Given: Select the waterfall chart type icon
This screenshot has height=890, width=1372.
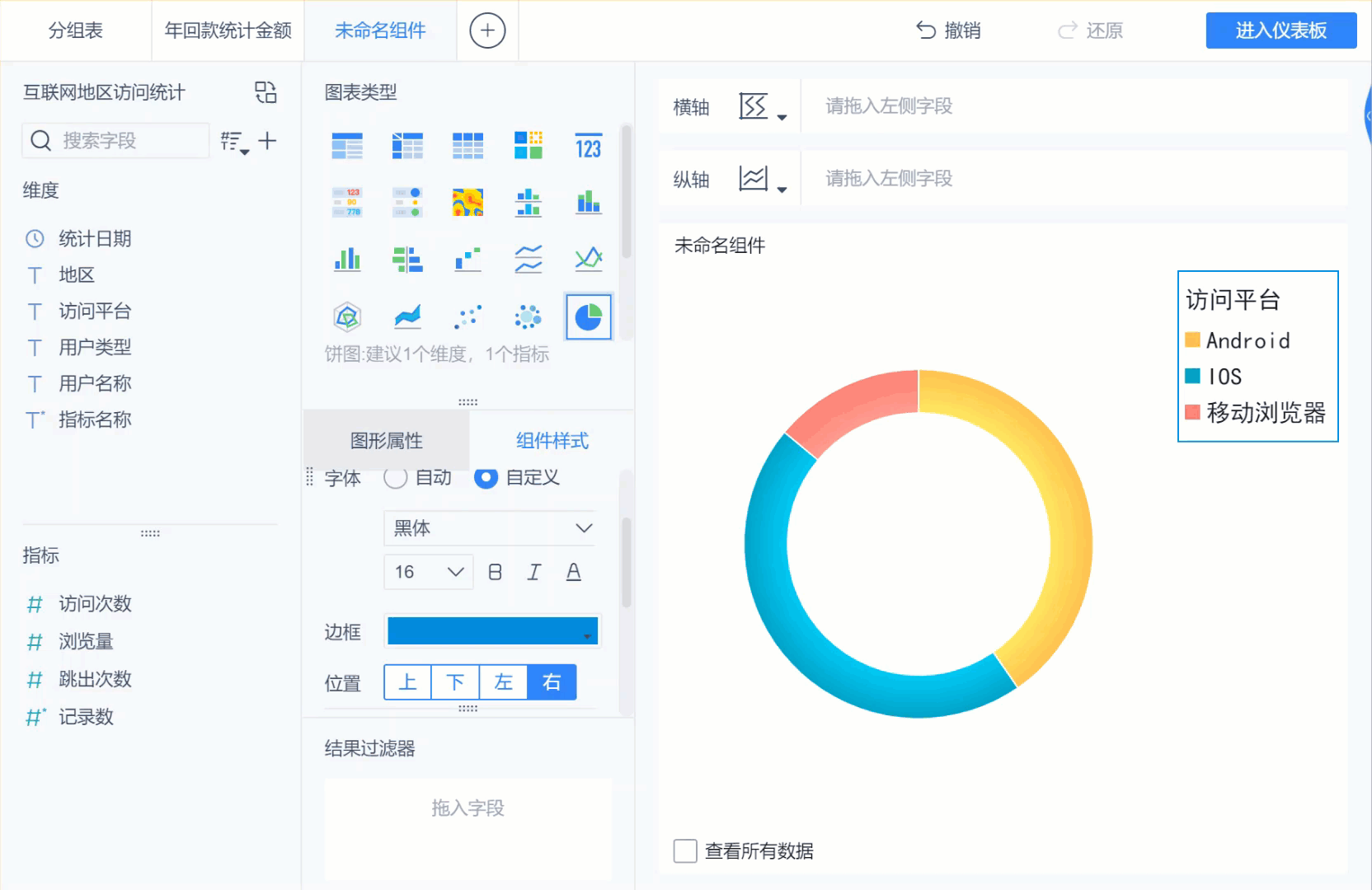Looking at the screenshot, I should [x=468, y=259].
